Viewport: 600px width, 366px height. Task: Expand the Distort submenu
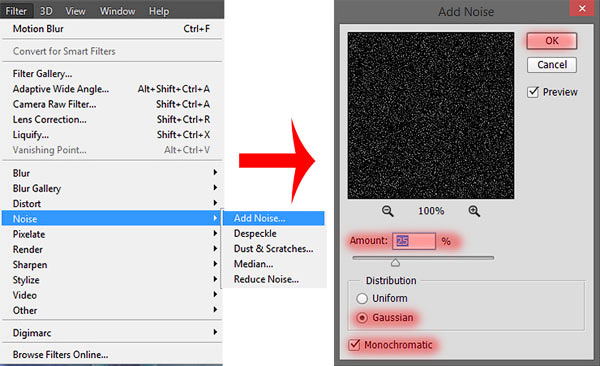(x=112, y=204)
